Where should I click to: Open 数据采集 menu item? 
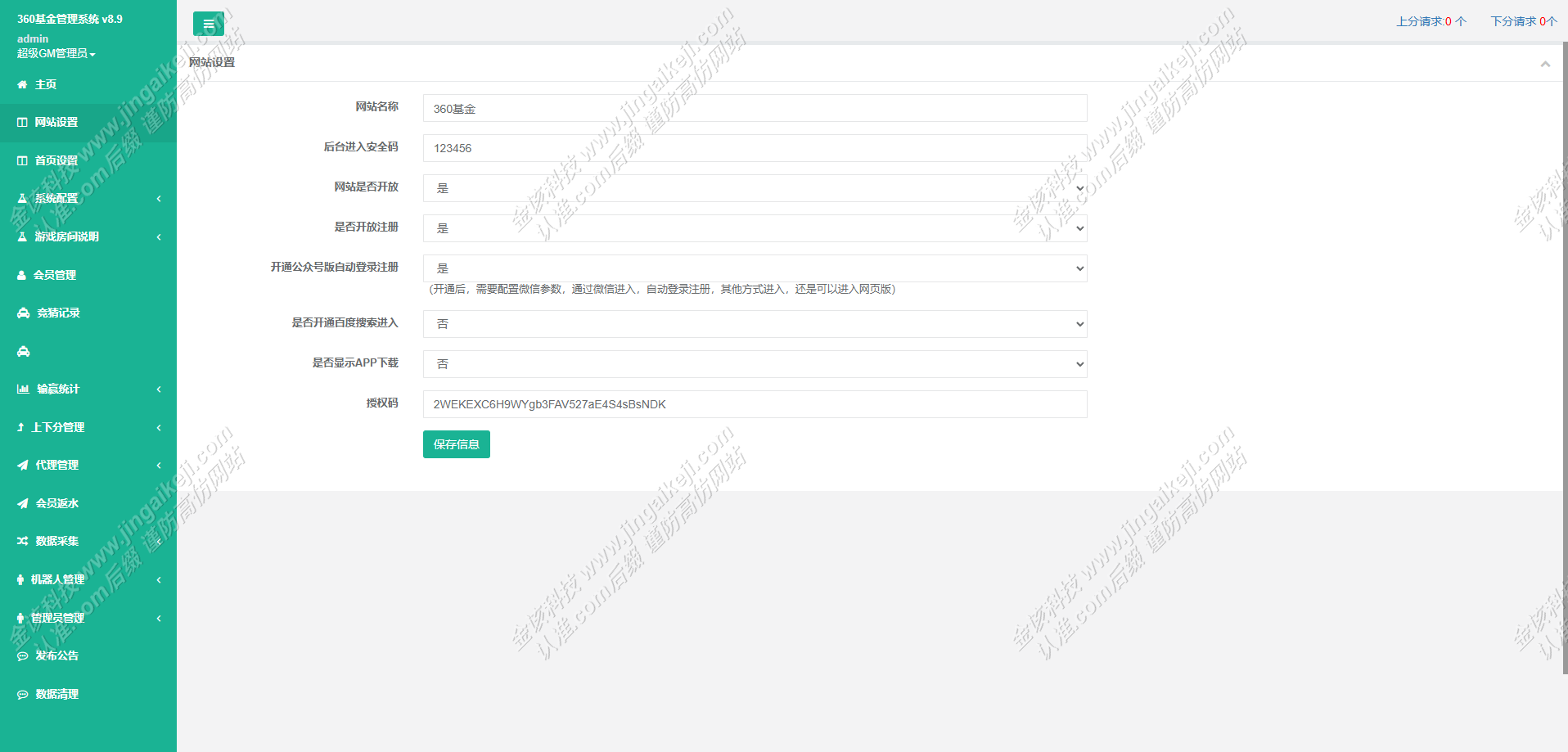pyautogui.click(x=88, y=541)
